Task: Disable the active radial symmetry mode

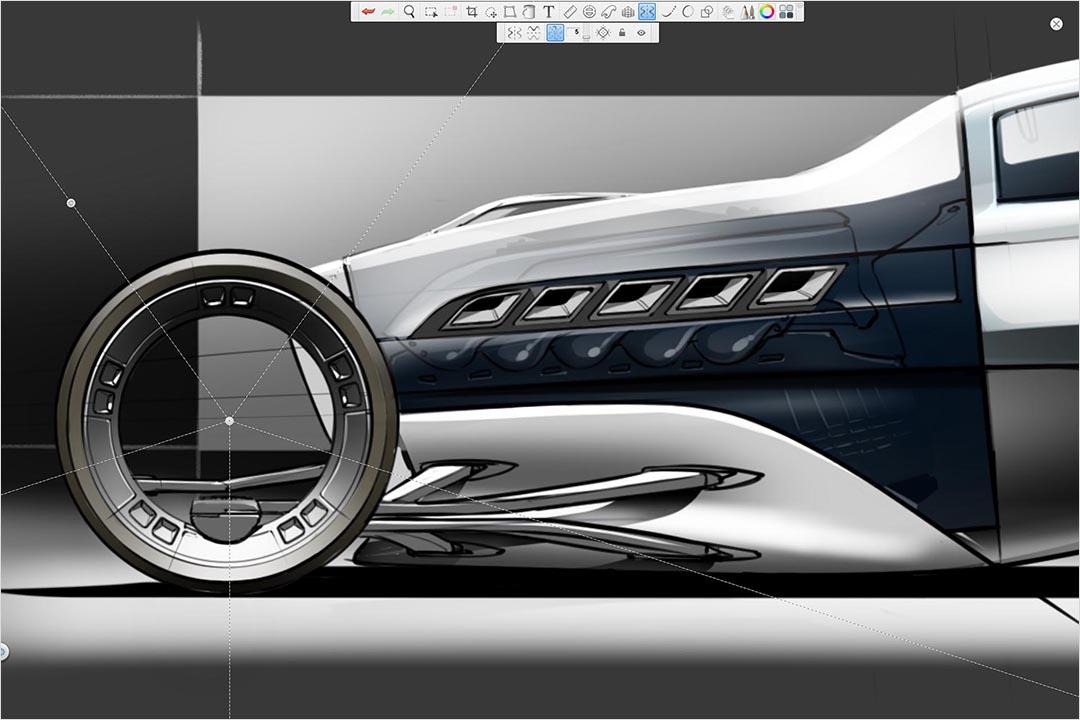Action: [x=556, y=31]
